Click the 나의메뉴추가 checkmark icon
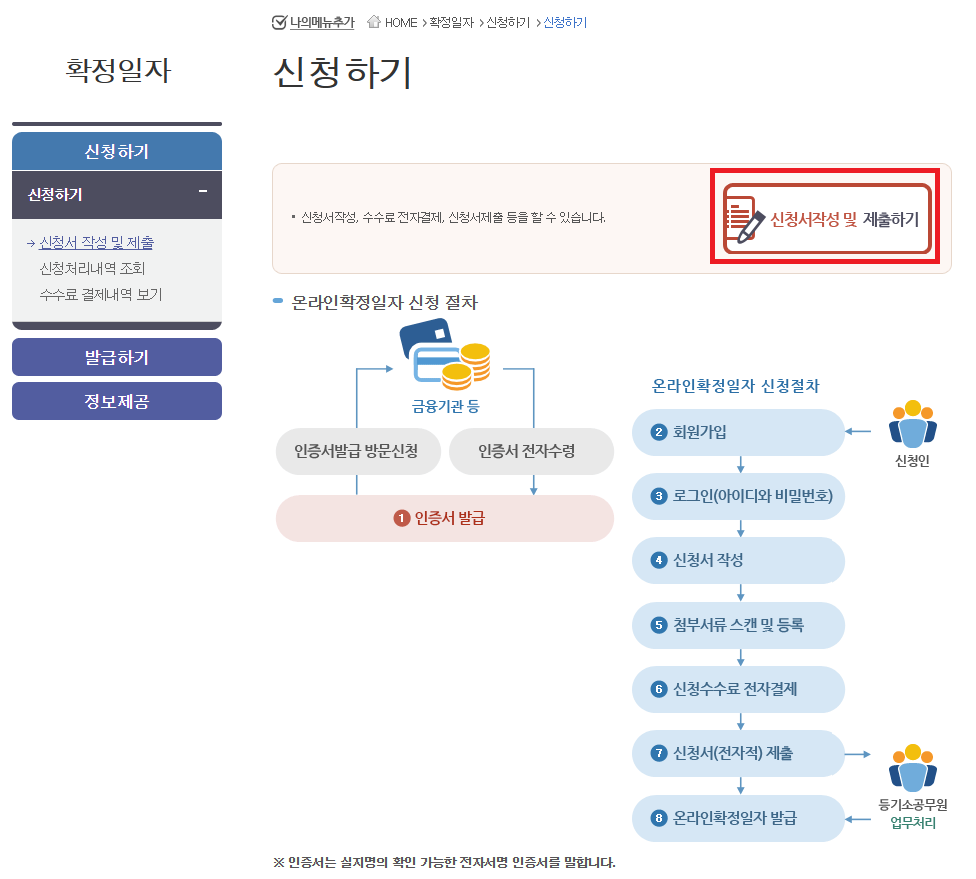Screen dimensions: 976x879 coord(277,22)
